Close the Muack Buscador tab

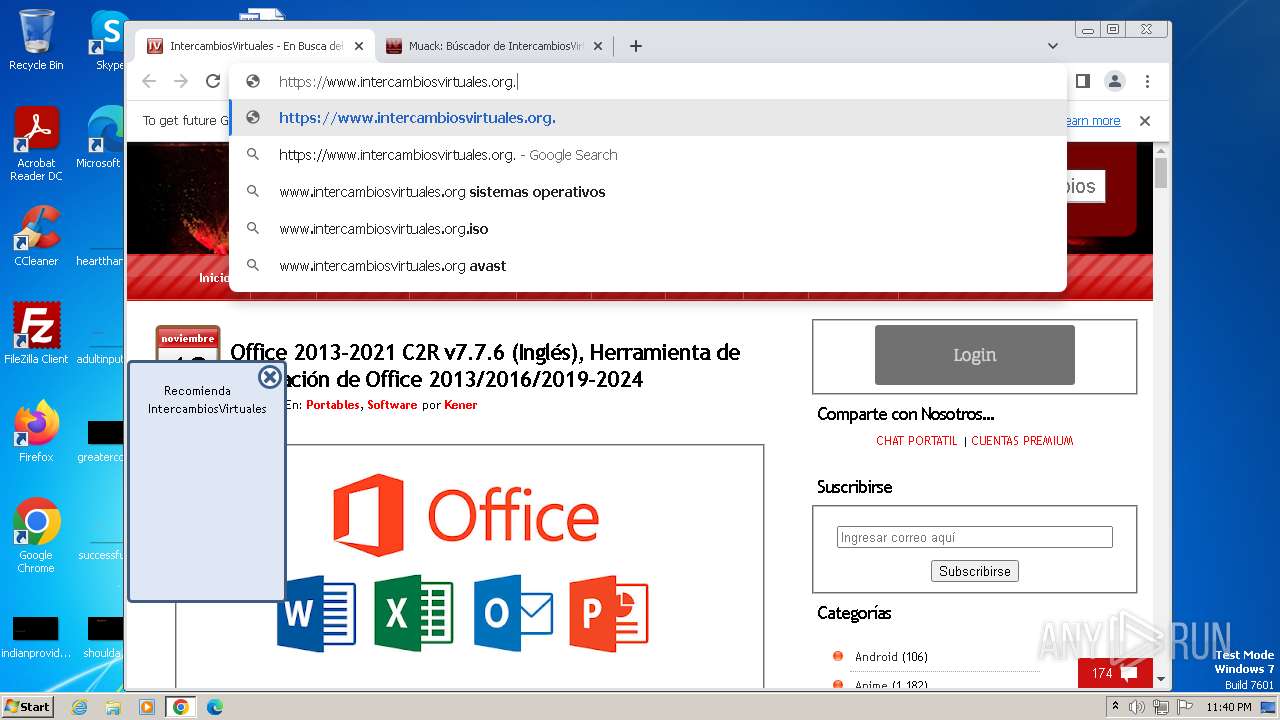coord(598,46)
